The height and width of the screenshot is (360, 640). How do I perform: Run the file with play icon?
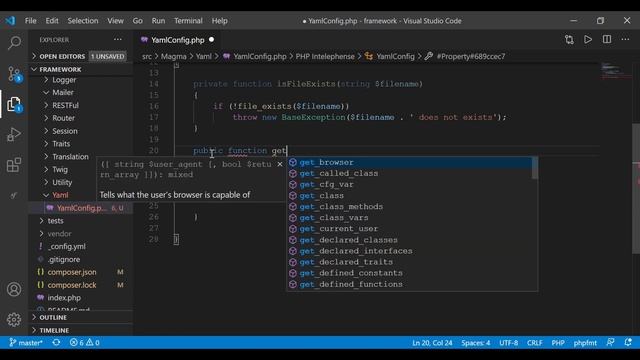click(x=588, y=40)
